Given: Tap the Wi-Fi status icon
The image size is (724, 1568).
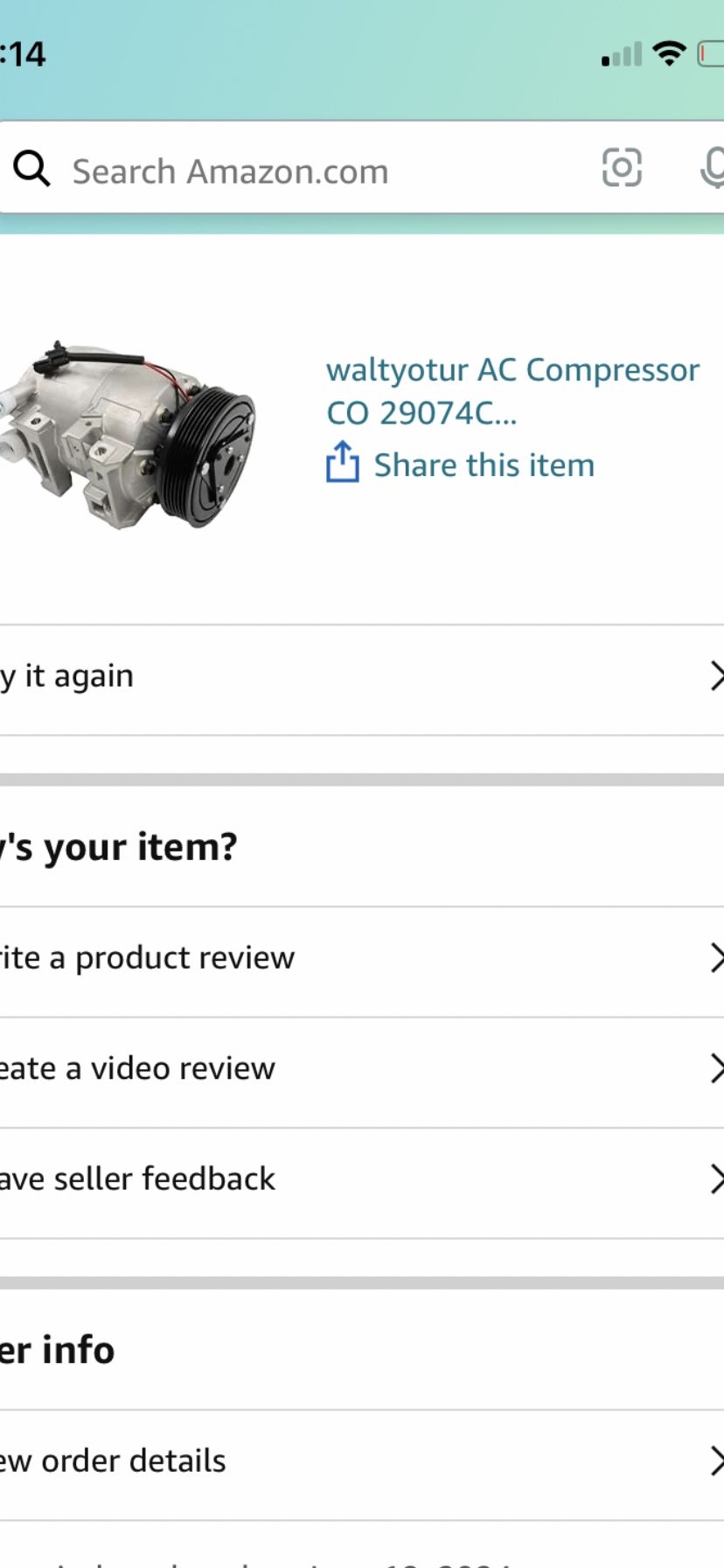Looking at the screenshot, I should 670,54.
